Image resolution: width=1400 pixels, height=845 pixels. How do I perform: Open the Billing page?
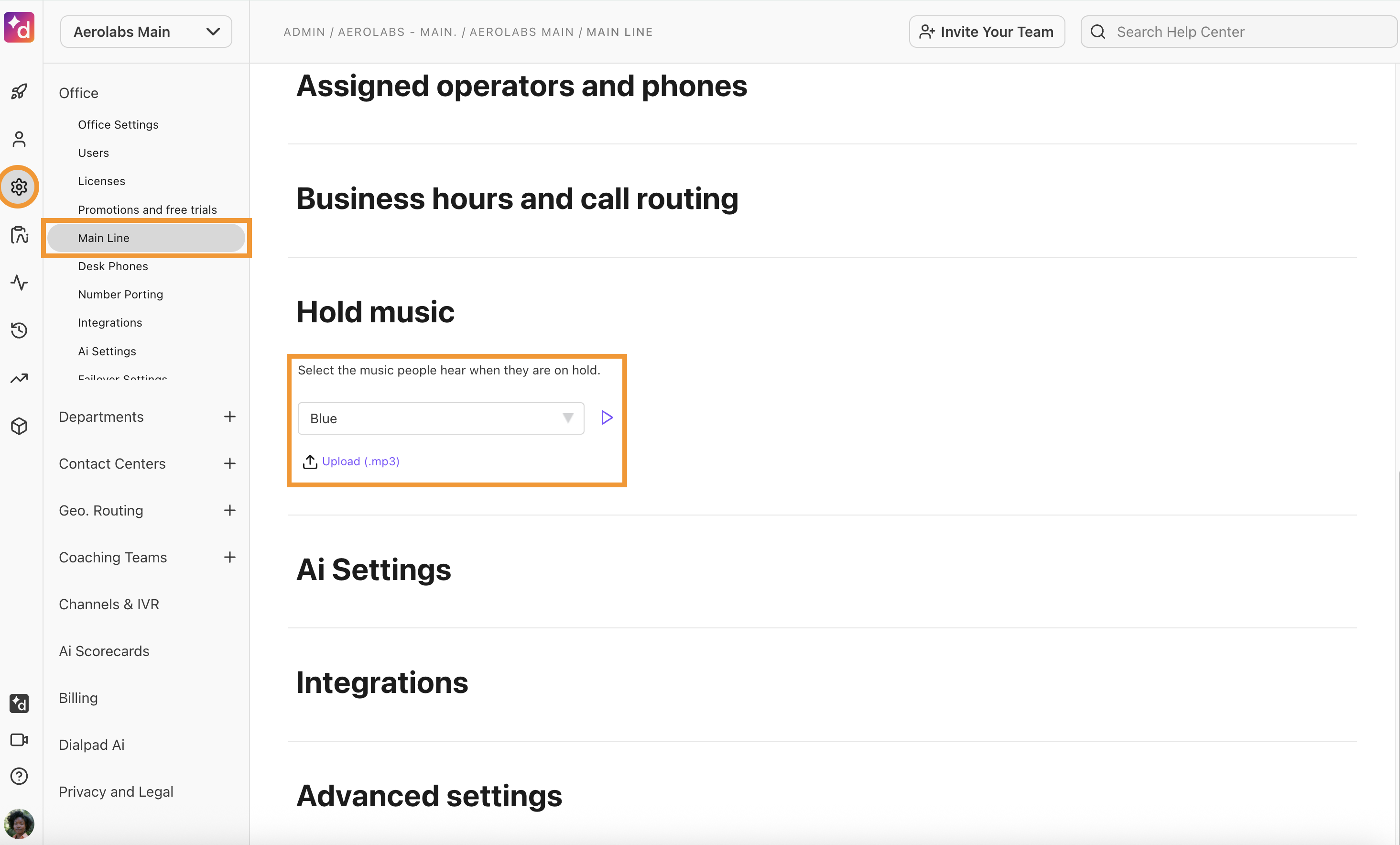(x=78, y=698)
